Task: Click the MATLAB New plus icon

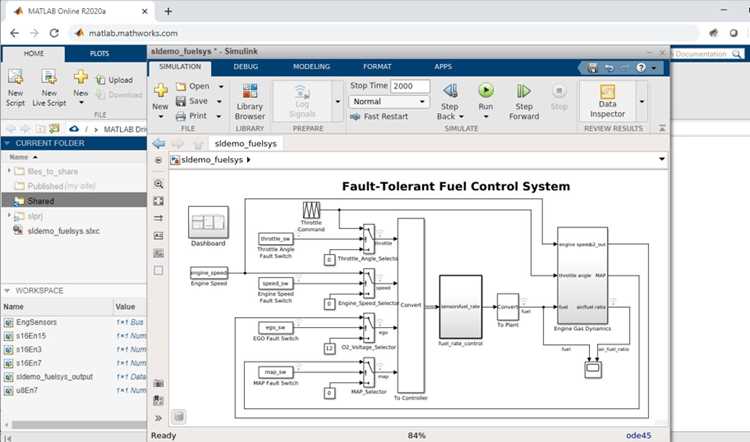Action: [x=81, y=77]
